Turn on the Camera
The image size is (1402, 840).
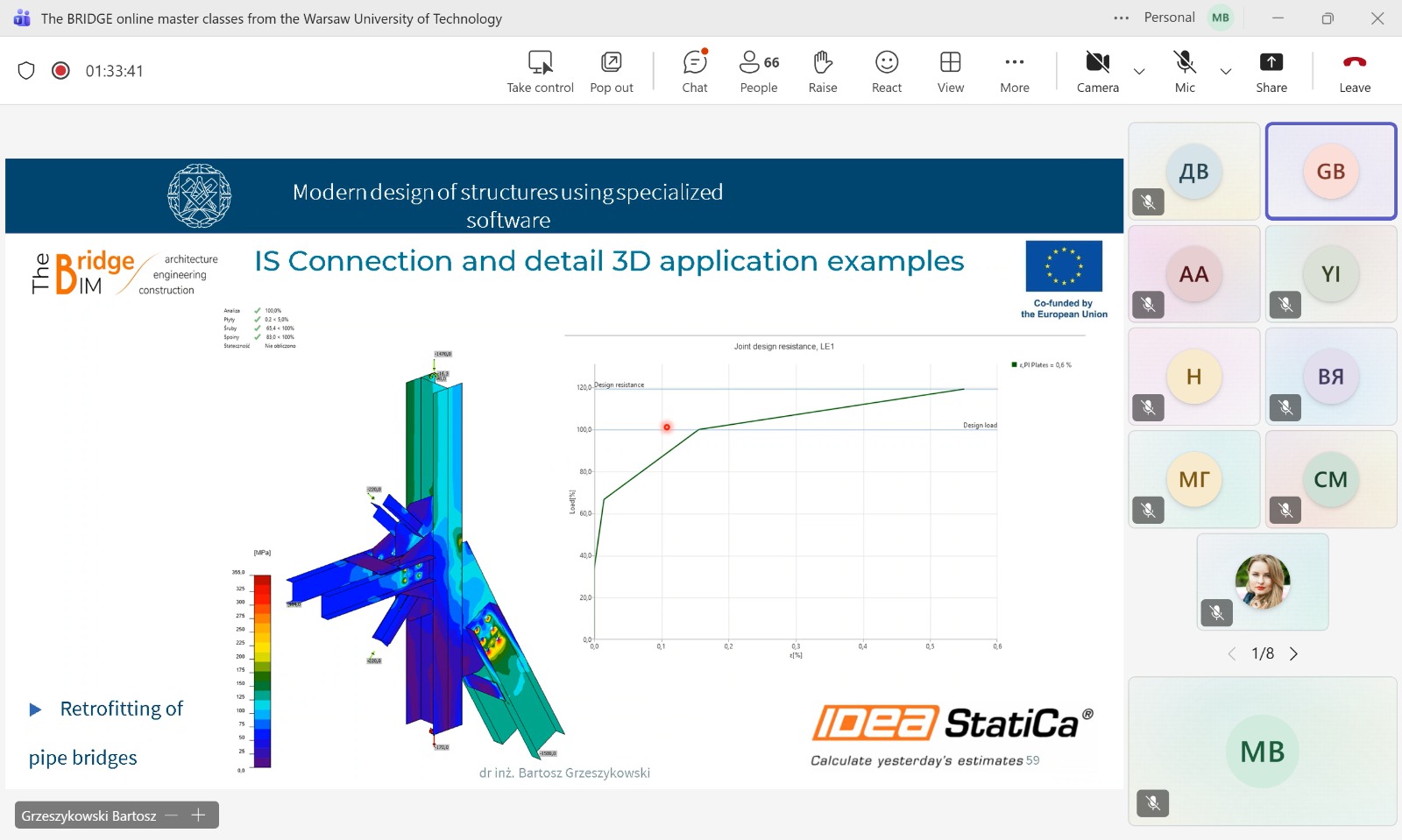(x=1097, y=71)
